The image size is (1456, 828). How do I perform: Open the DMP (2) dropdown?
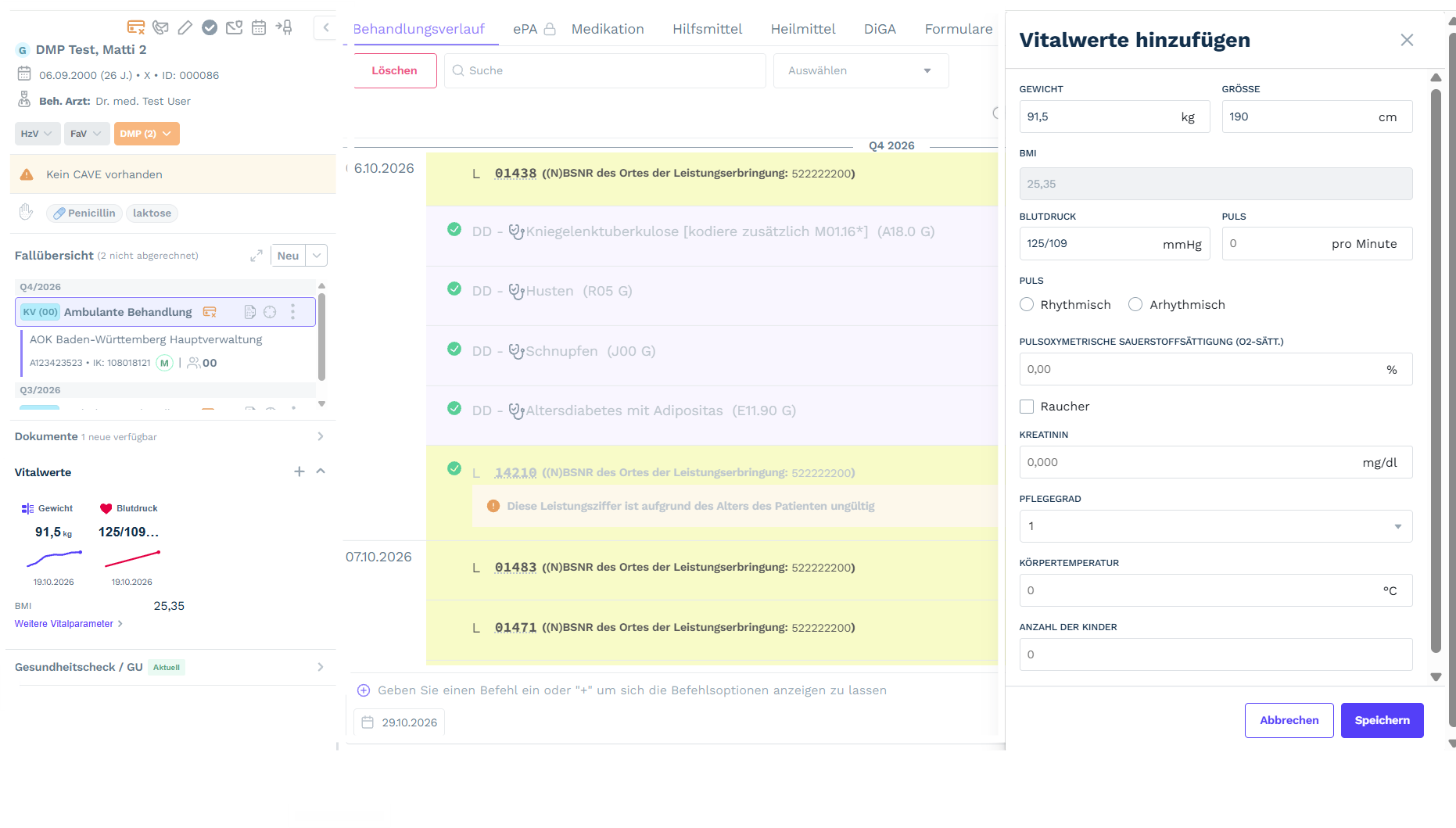pyautogui.click(x=147, y=134)
